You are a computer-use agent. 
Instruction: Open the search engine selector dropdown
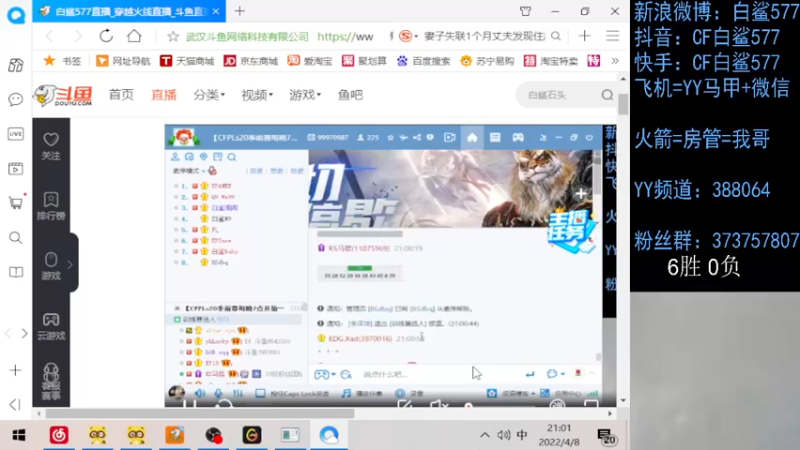coord(409,36)
